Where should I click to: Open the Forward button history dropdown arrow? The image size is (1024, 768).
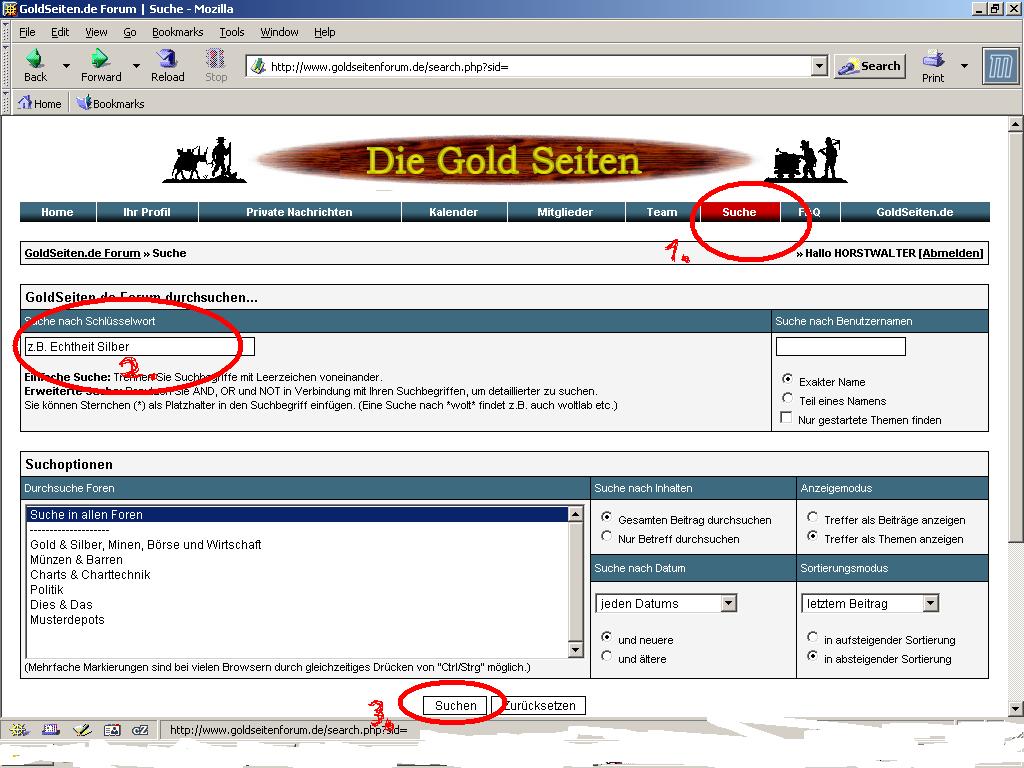click(136, 65)
